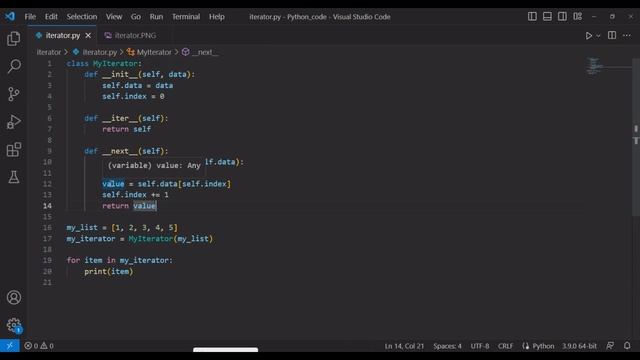Click 'MyIterator(my_list)' on line 17
Viewport: 640px width, 360px height.
[x=171, y=238]
